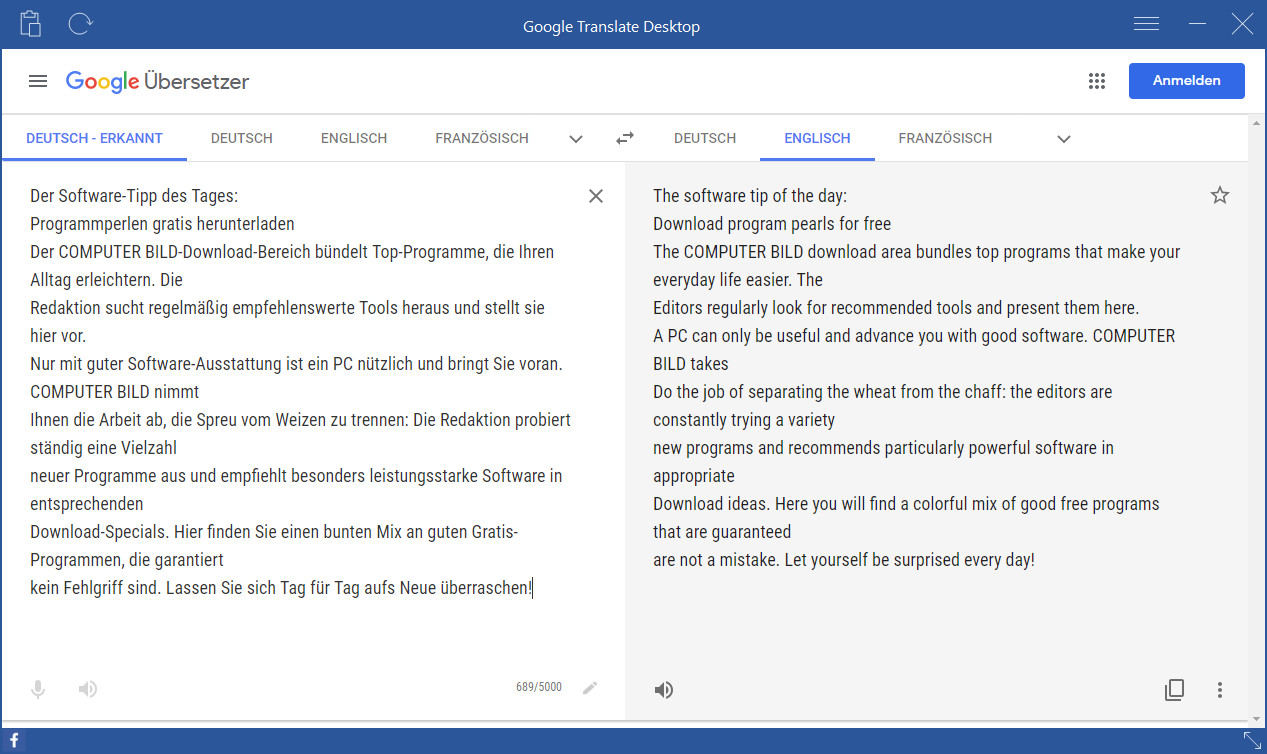This screenshot has width=1267, height=754.
Task: Select Französisch as source language
Action: [x=482, y=138]
